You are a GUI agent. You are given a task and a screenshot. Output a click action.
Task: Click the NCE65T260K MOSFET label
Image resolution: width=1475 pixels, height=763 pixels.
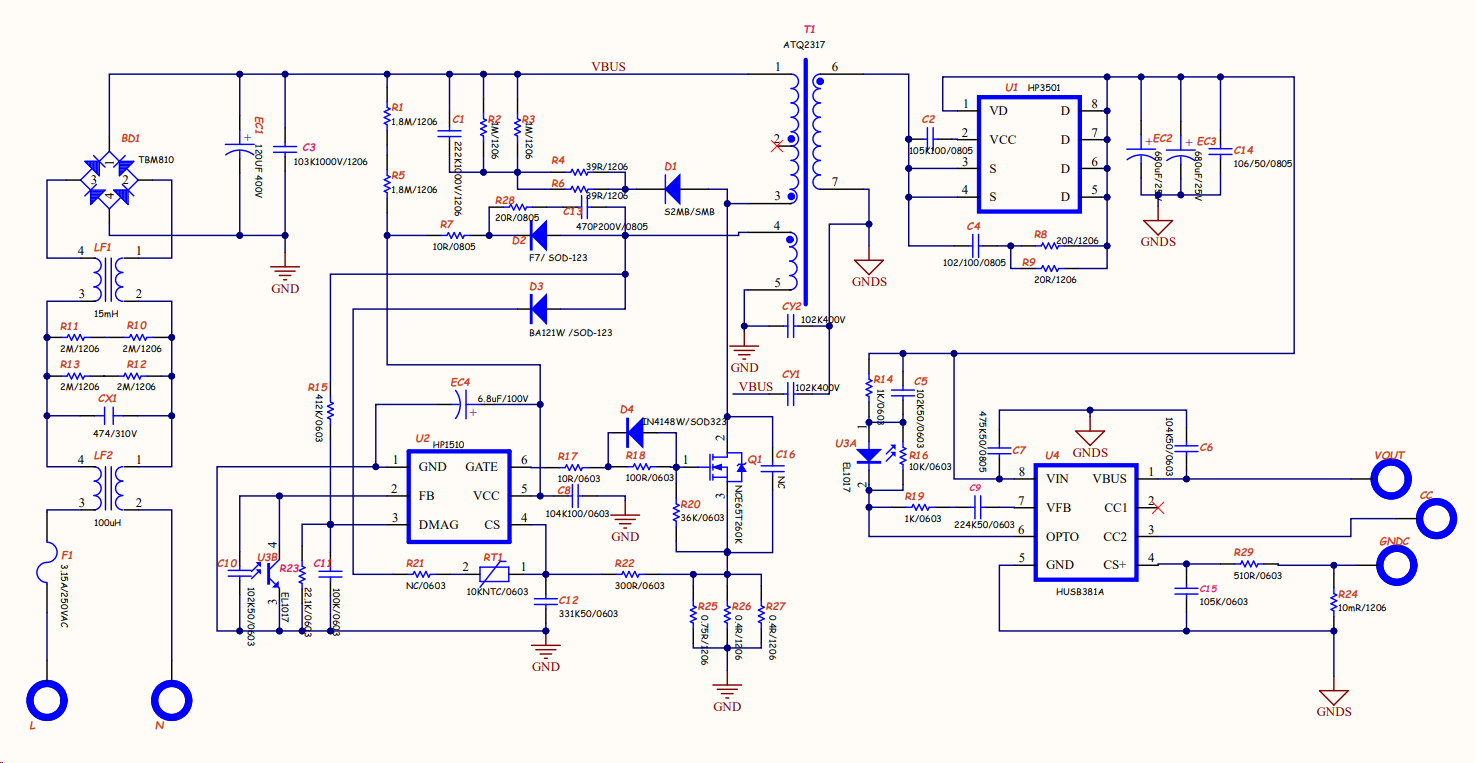[738, 516]
